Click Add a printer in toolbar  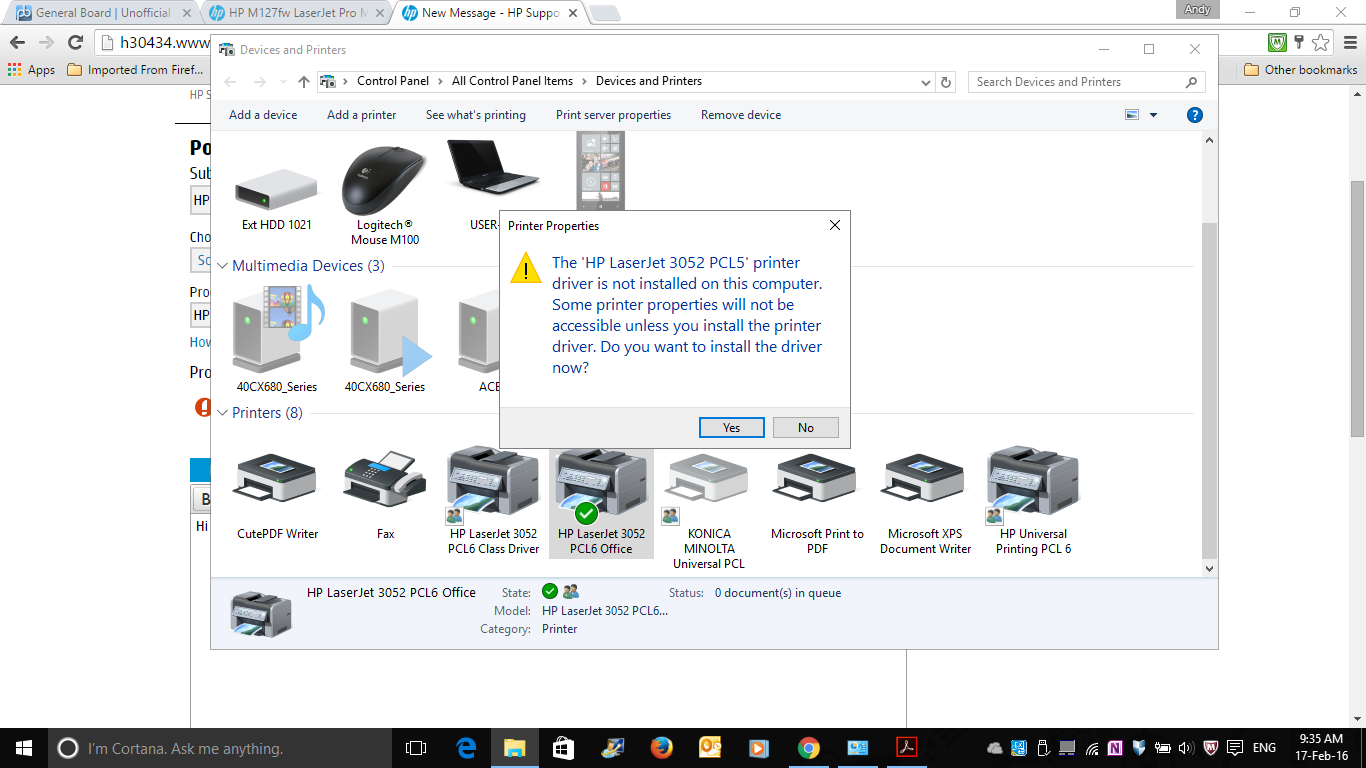pyautogui.click(x=361, y=115)
